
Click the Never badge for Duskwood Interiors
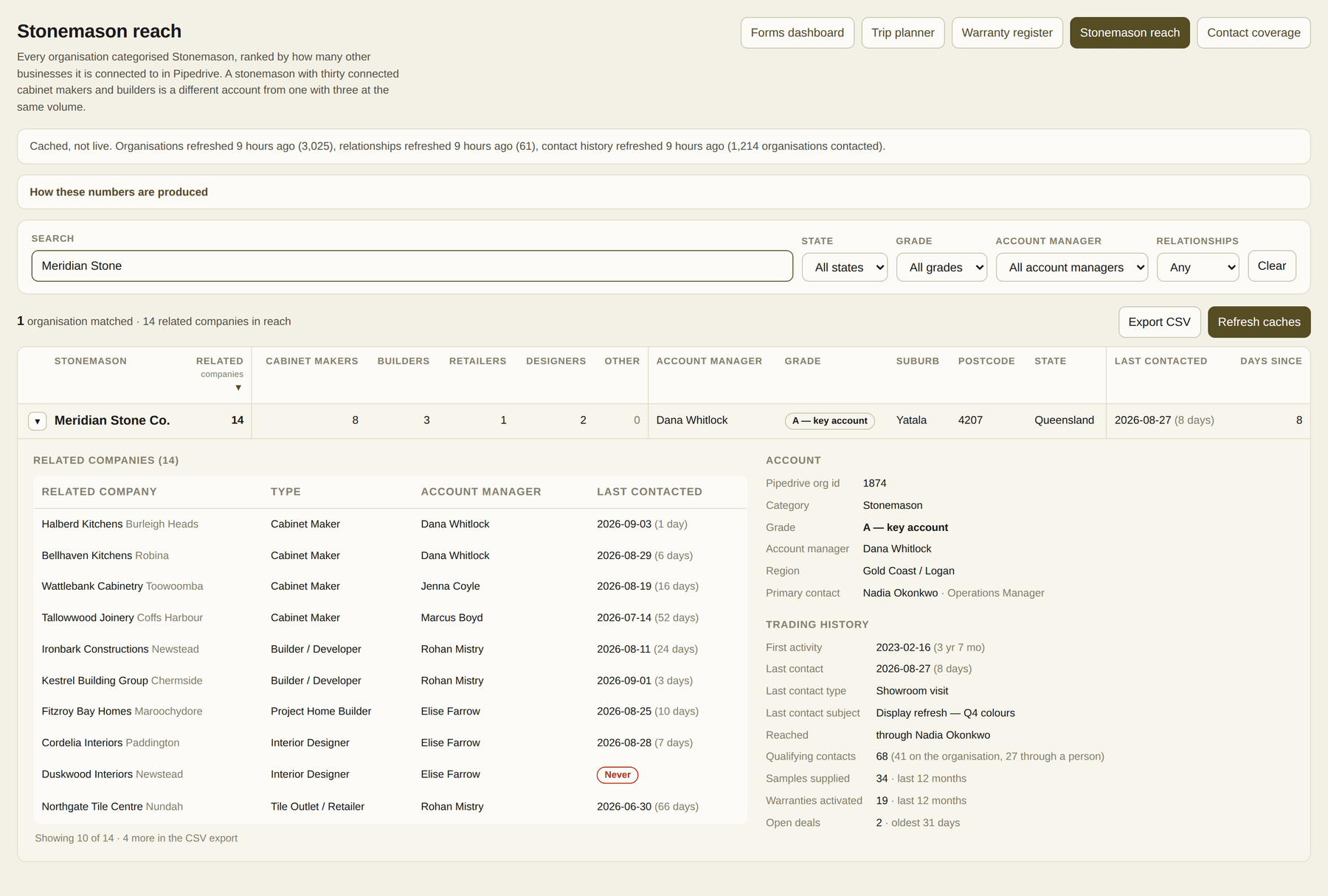coord(618,774)
